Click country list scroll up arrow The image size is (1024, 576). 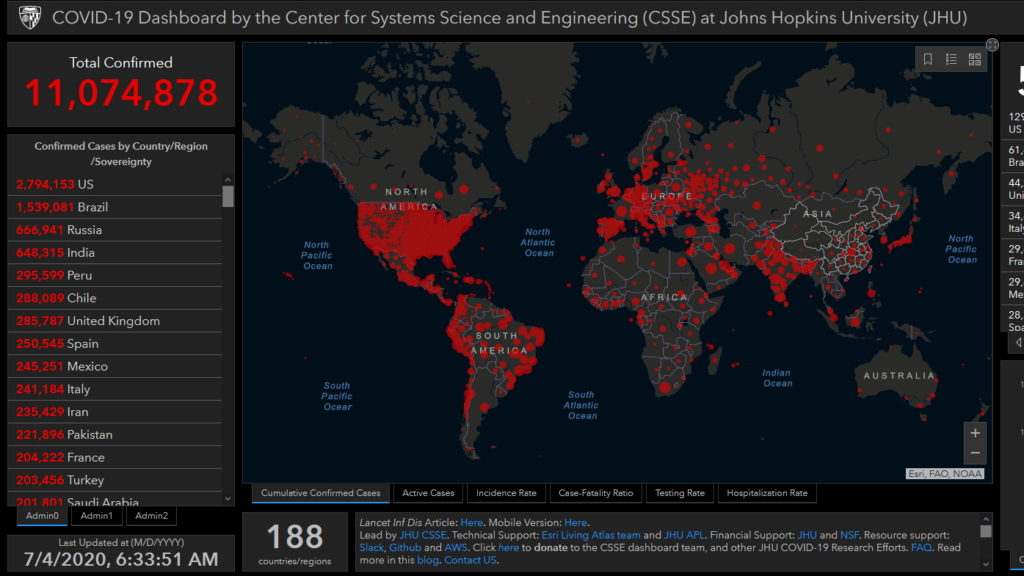click(227, 180)
